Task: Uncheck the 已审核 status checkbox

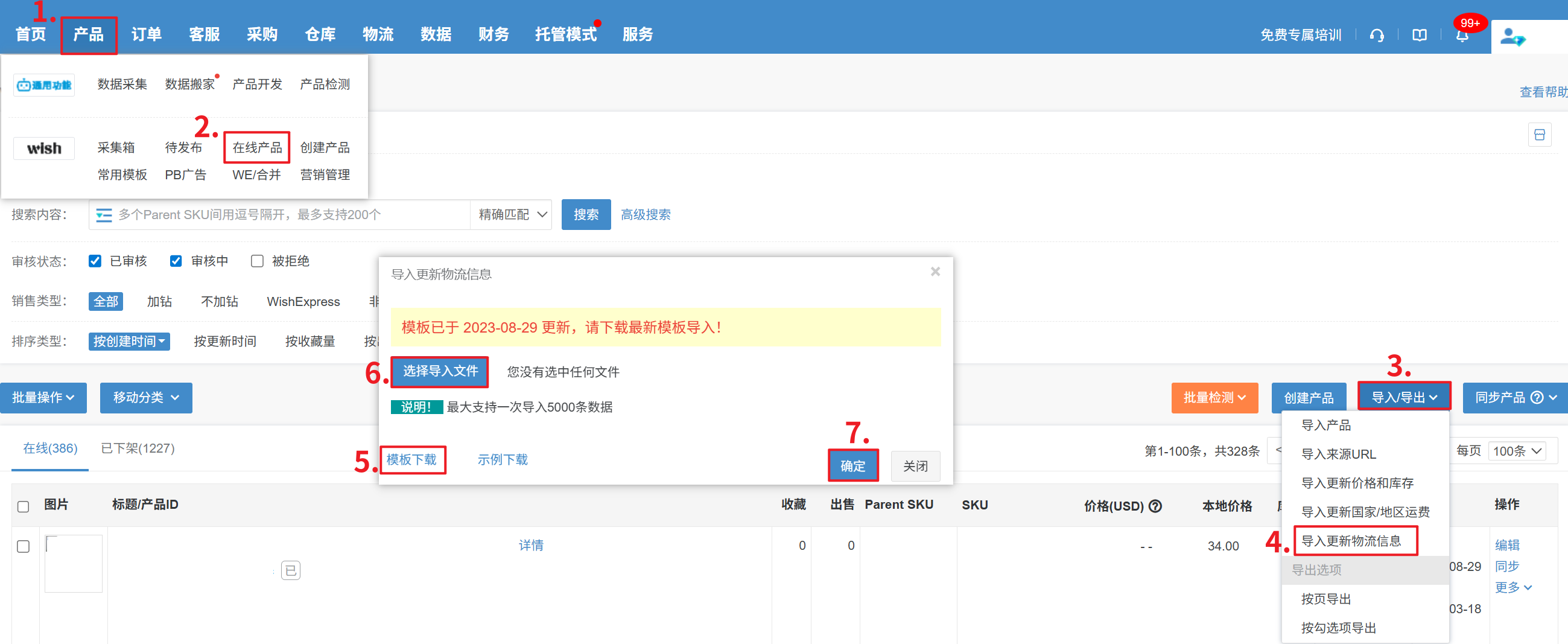Action: click(x=95, y=261)
